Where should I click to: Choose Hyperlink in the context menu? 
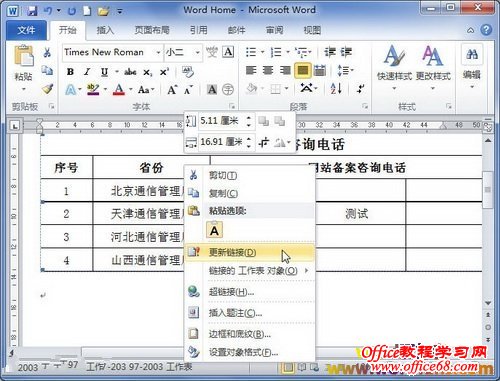tap(249, 292)
